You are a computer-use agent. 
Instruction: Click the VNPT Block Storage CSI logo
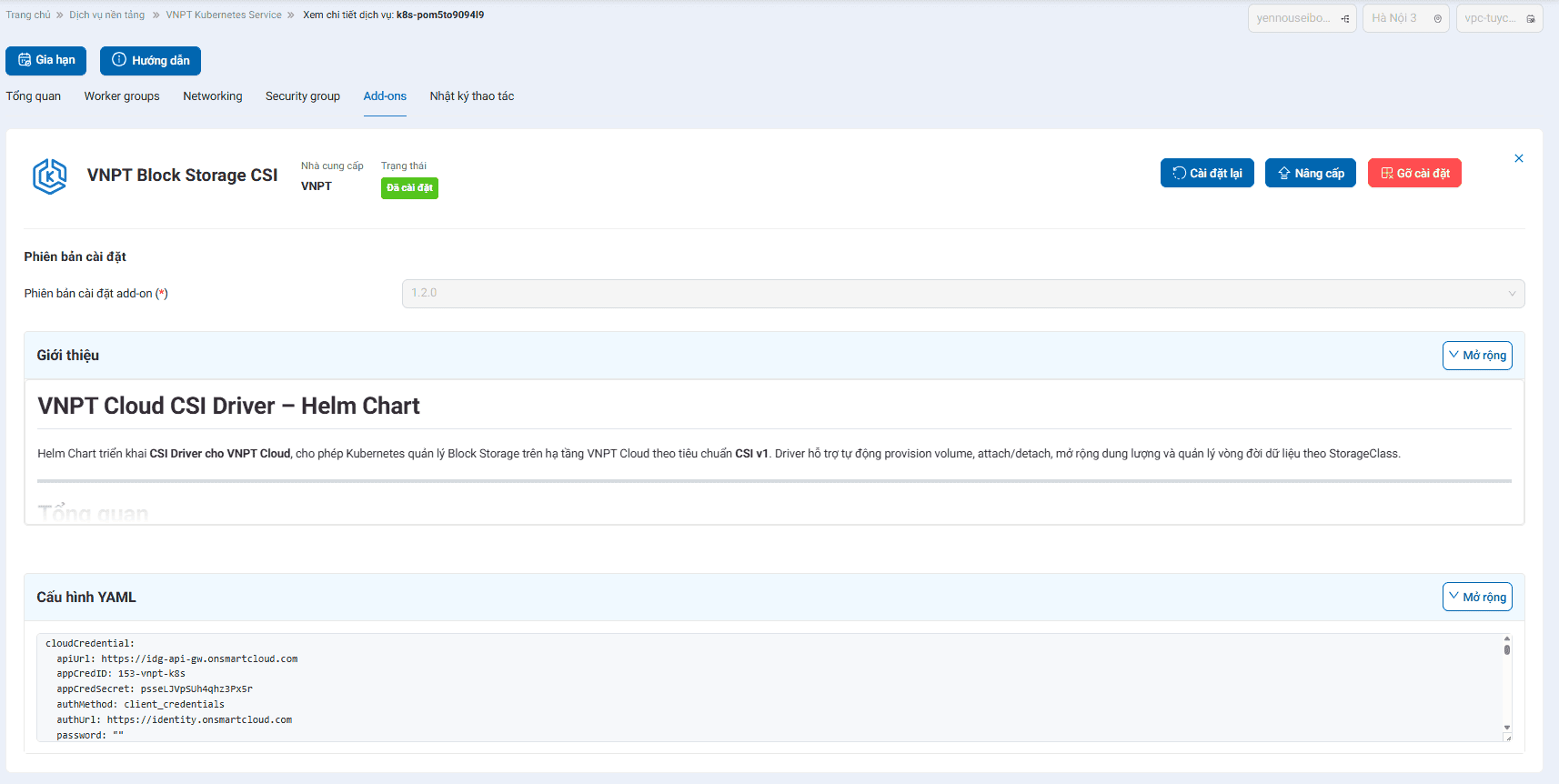click(x=49, y=176)
